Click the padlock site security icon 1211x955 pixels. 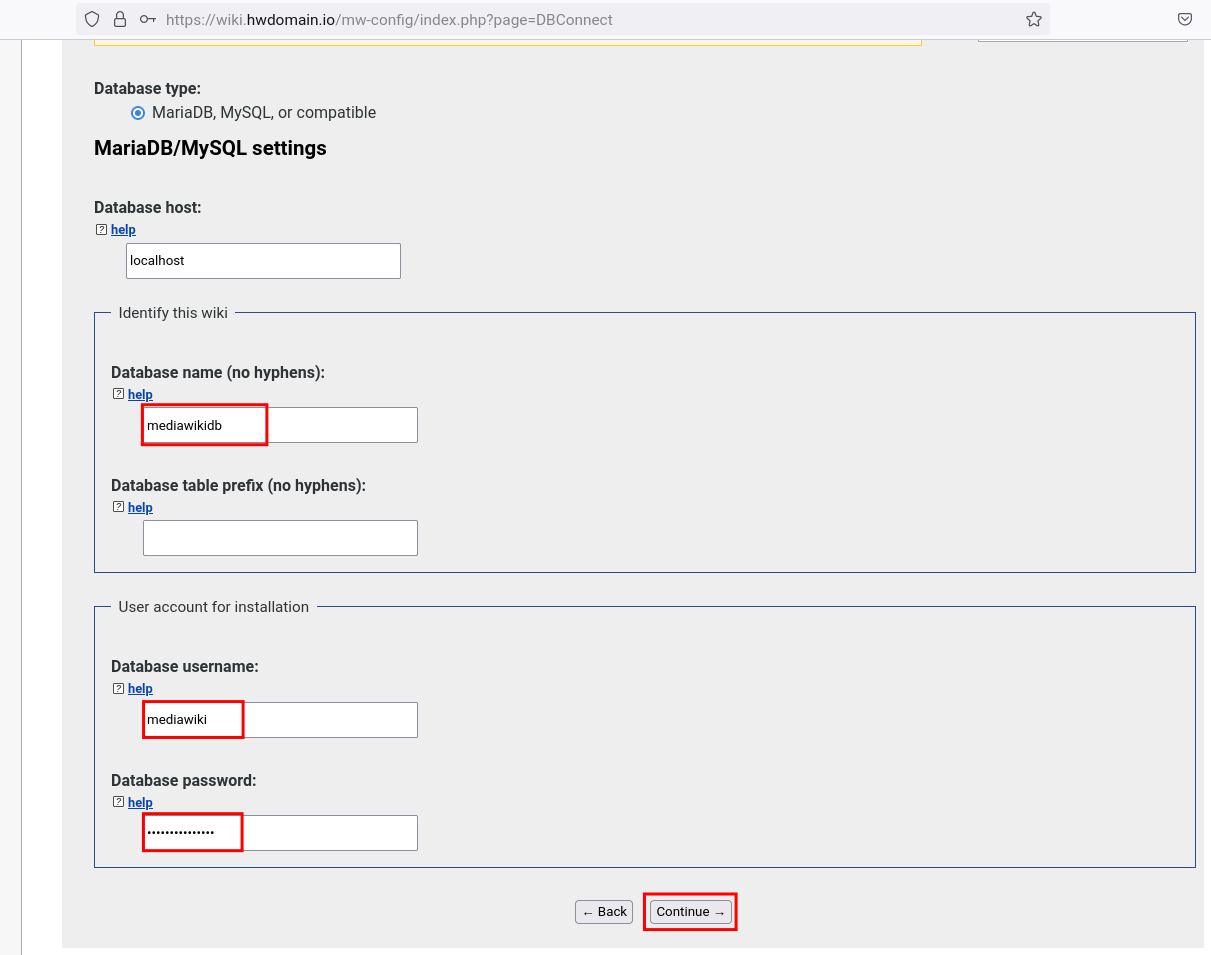pos(120,19)
